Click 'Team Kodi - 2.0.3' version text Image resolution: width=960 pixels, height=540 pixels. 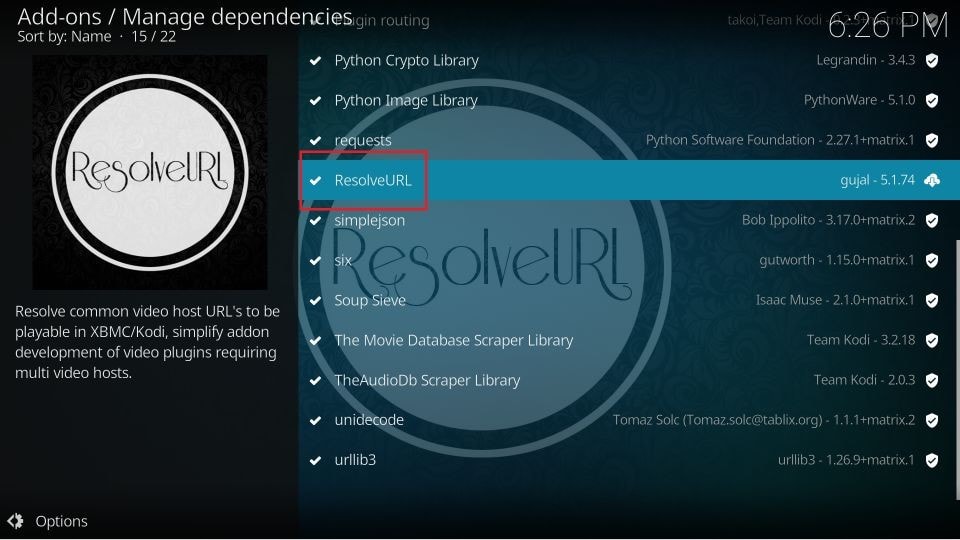(864, 380)
